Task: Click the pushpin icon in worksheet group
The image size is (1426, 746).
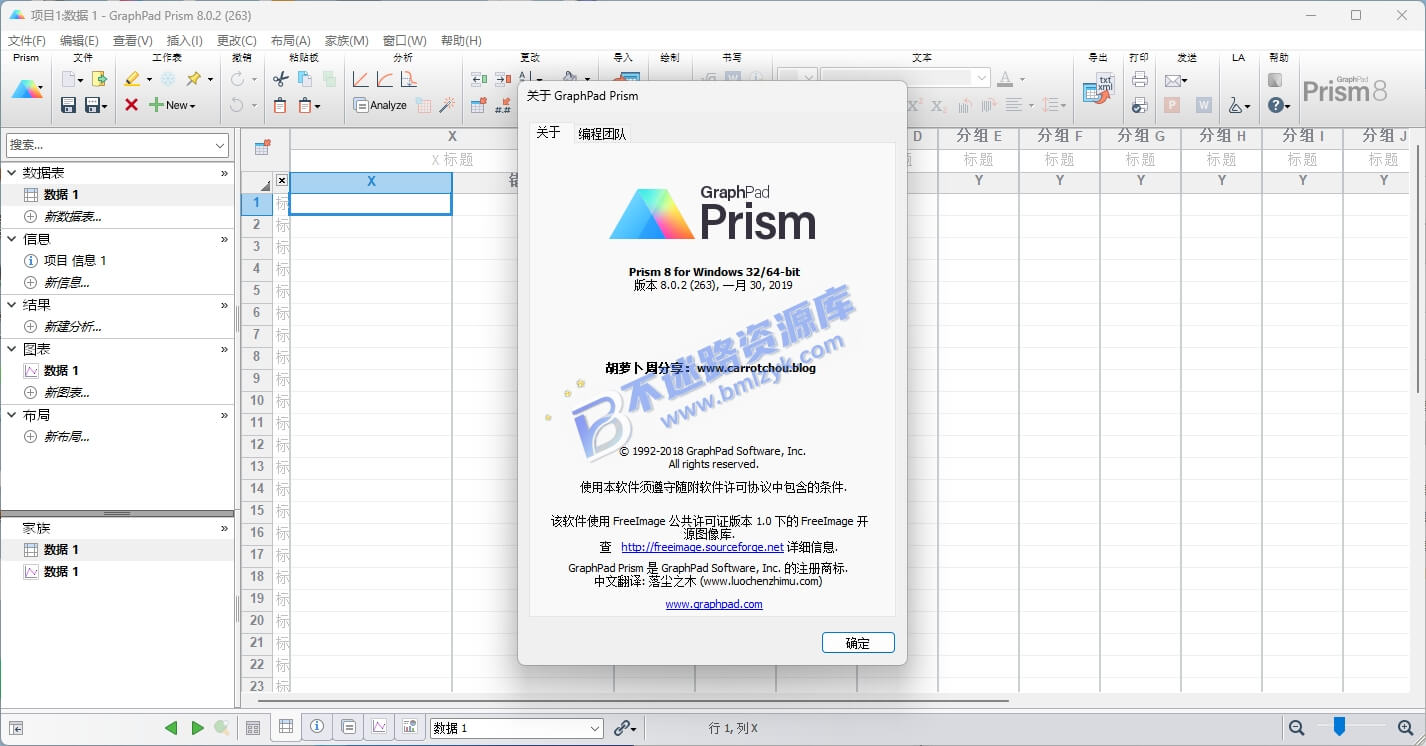Action: pyautogui.click(x=194, y=79)
